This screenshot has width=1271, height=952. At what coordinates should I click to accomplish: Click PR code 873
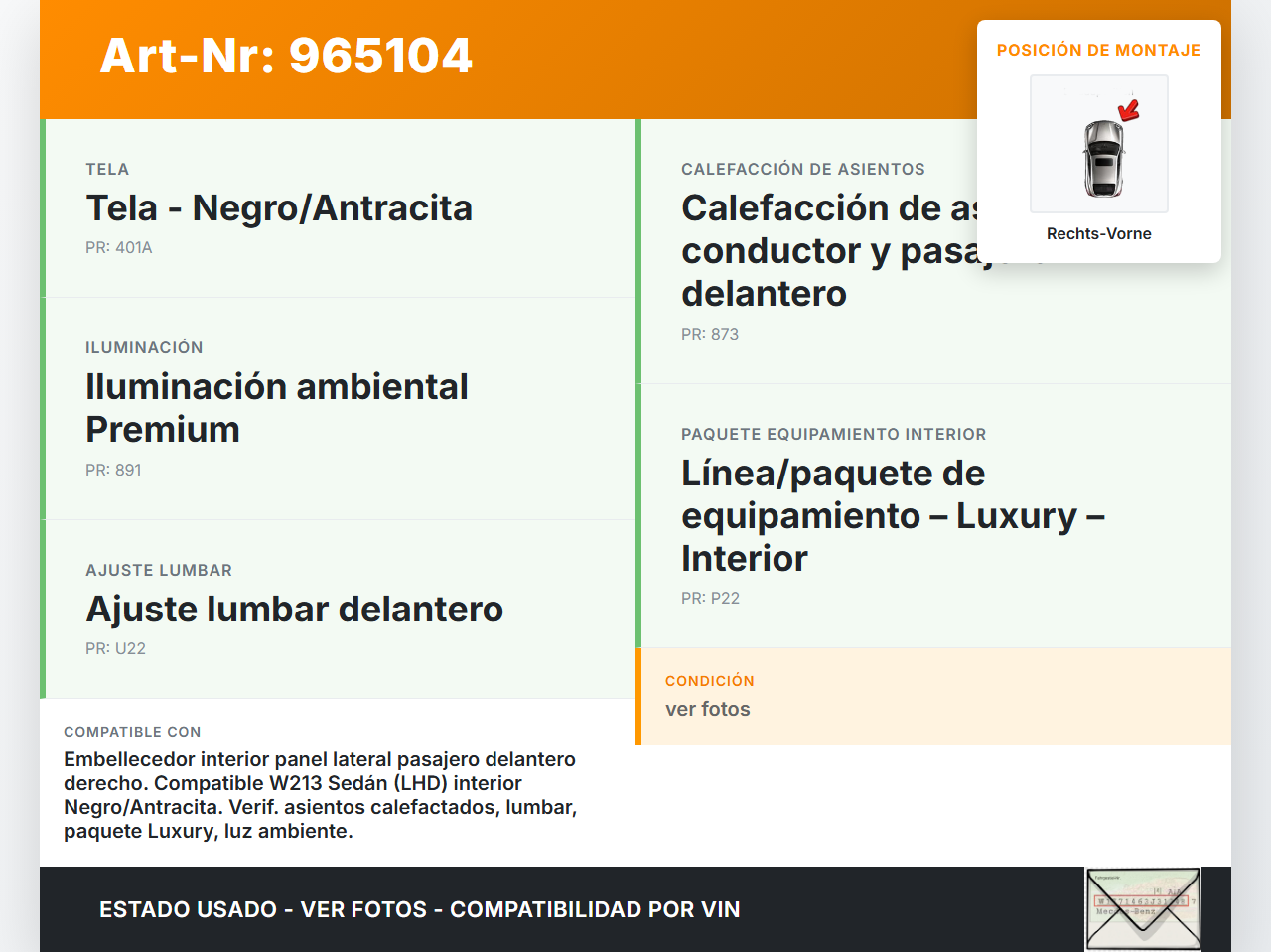[x=710, y=335]
